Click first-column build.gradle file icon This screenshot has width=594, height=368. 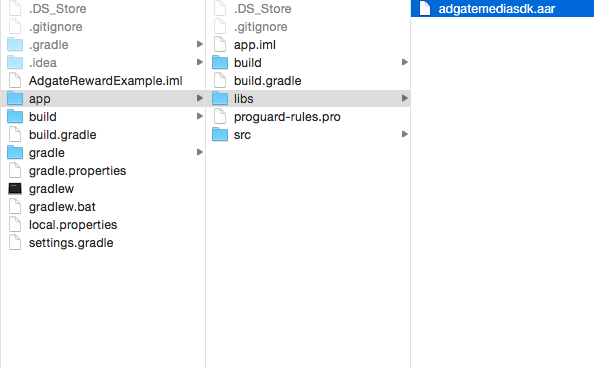pos(15,135)
